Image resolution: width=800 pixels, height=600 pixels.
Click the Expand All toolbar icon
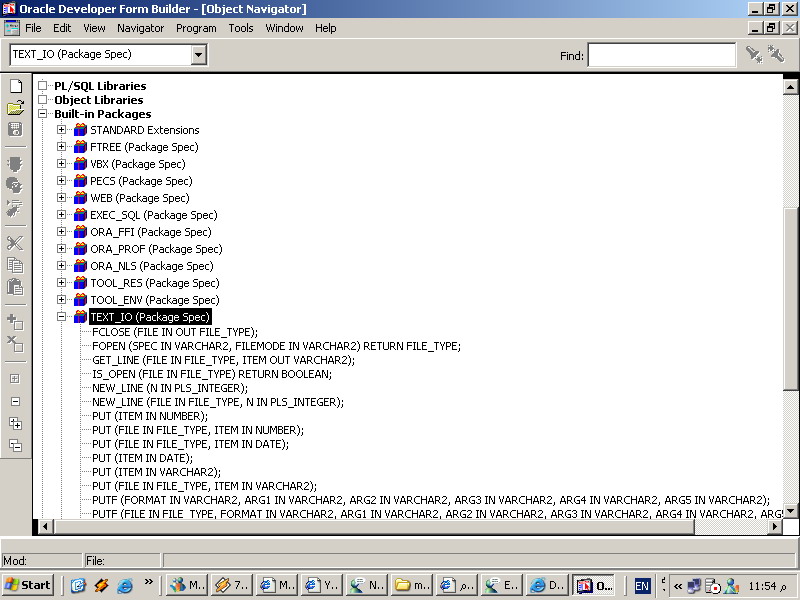click(15, 423)
